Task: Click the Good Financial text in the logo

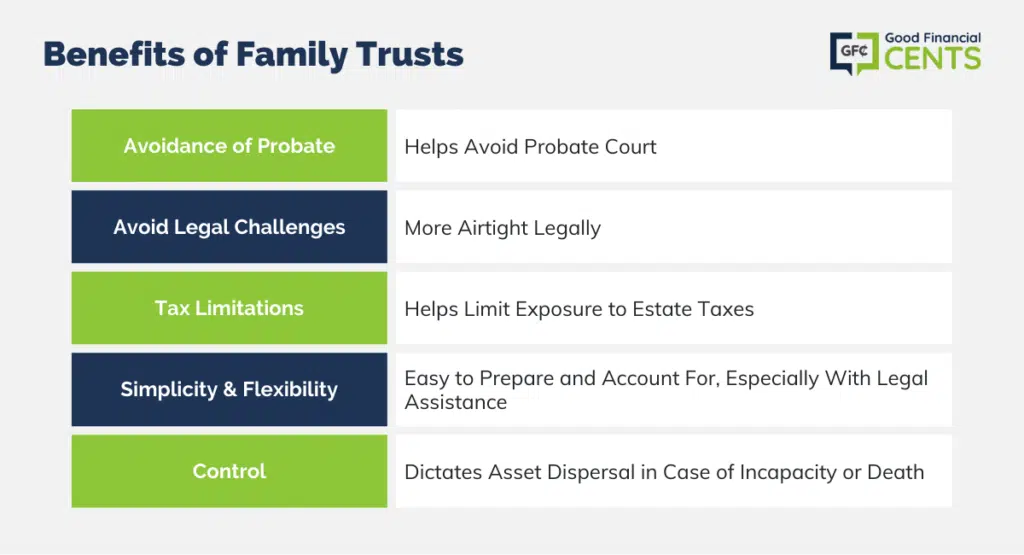Action: point(933,38)
